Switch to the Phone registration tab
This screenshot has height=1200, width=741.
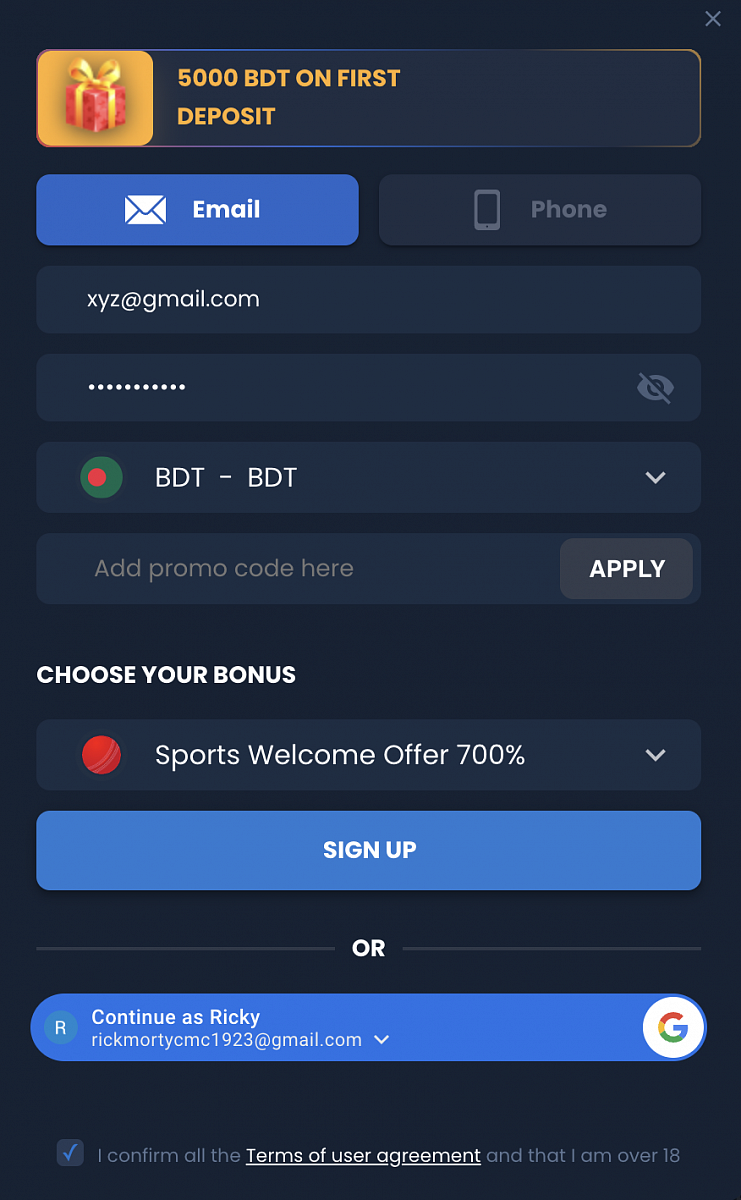[x=540, y=209]
